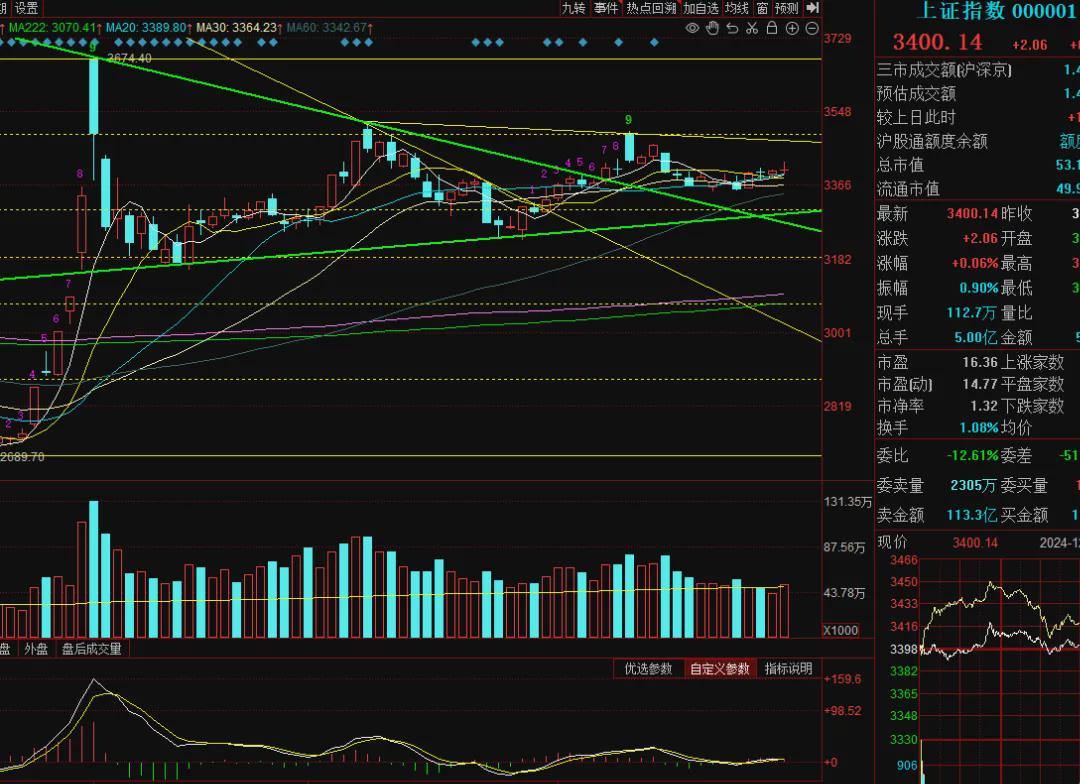This screenshot has height=784, width=1080.
Task: Switch to the 外盘 tab
Action: click(x=36, y=649)
